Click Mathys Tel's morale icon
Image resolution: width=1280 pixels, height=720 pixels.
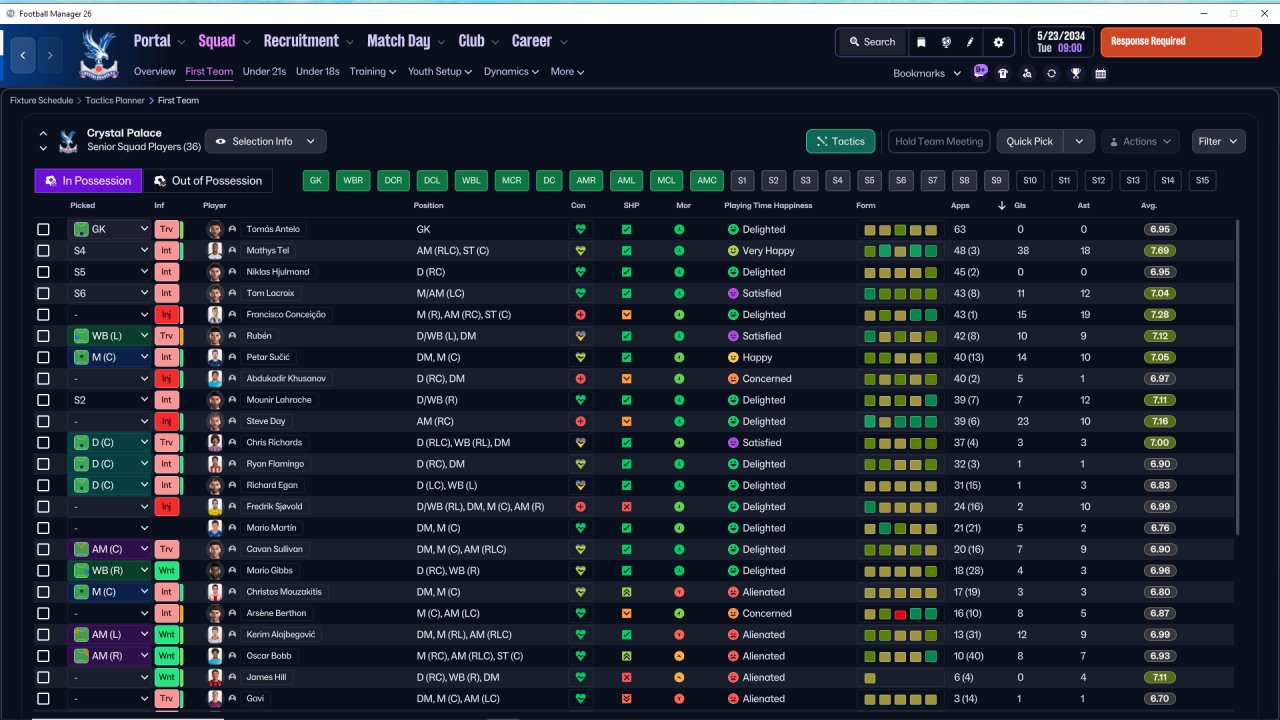click(679, 251)
